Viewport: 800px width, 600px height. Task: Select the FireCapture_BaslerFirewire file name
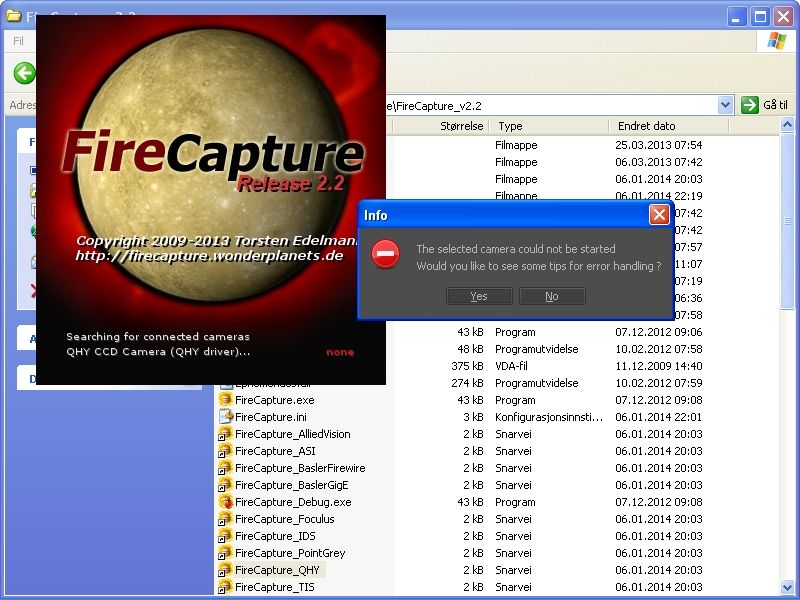(x=300, y=468)
